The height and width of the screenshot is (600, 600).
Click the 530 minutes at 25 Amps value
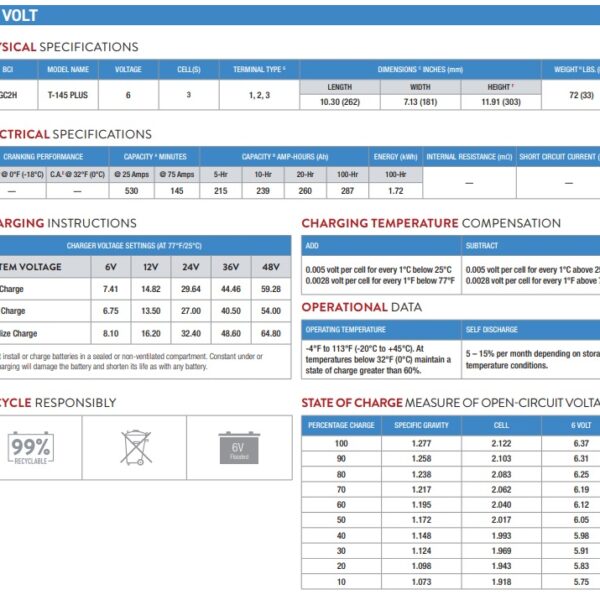(131, 191)
